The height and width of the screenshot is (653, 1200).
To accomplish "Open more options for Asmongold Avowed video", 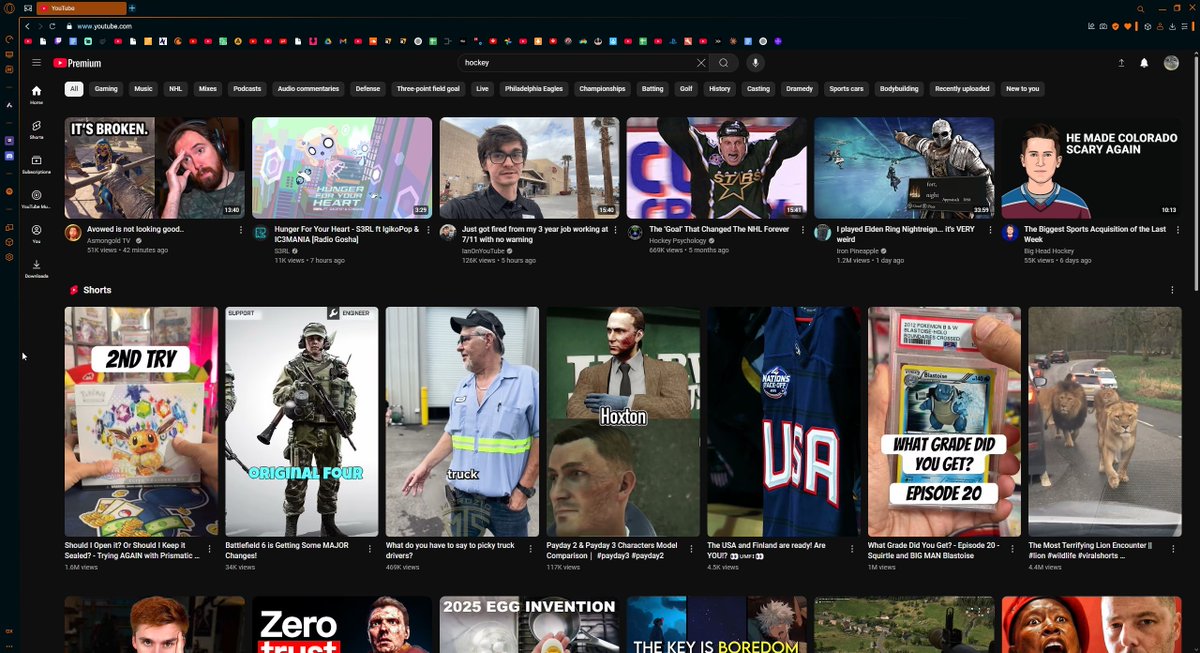I will tap(241, 229).
